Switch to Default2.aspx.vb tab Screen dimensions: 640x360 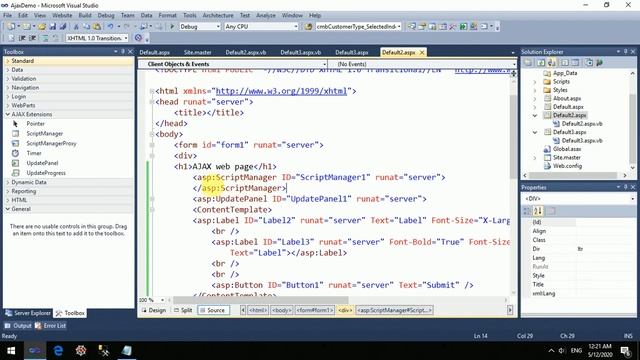click(245, 52)
